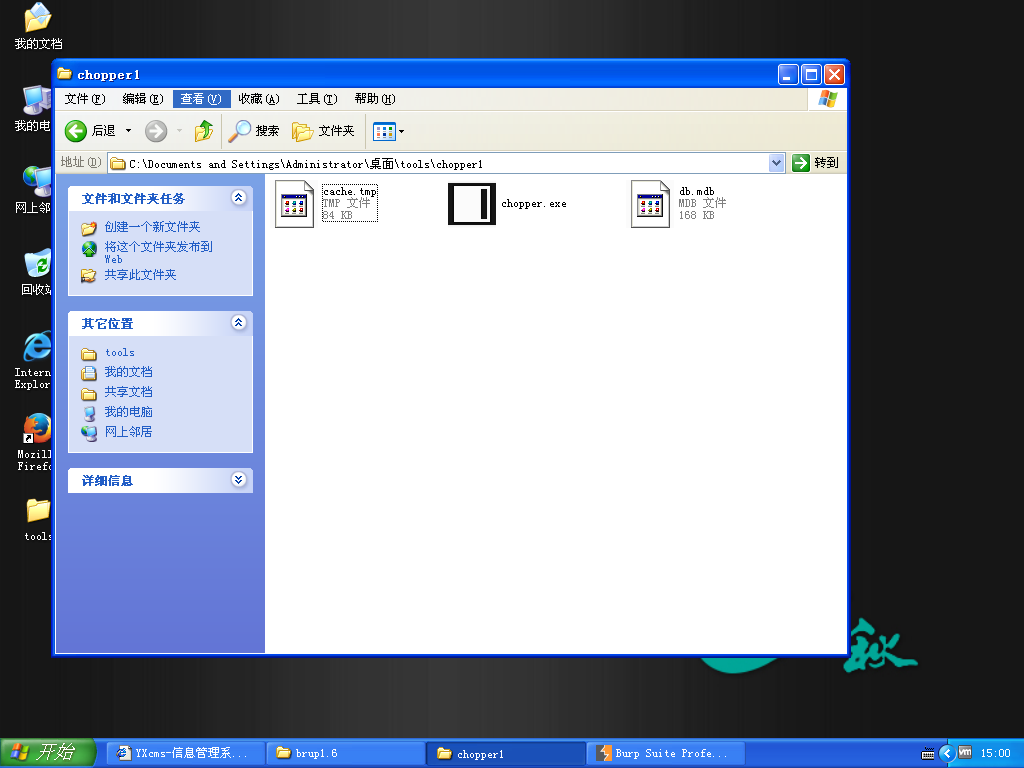Switch to brup1.6 taskbar window

click(346, 754)
